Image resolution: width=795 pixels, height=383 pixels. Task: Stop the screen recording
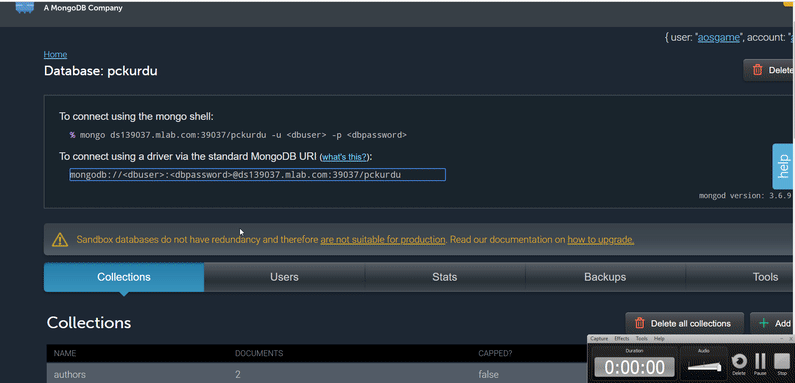click(782, 361)
